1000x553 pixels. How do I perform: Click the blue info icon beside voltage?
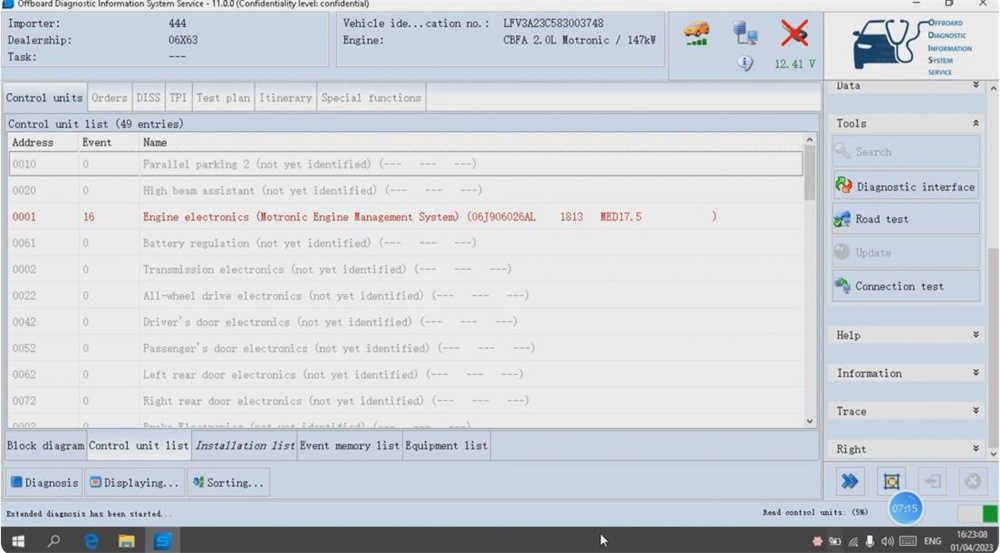(x=745, y=63)
